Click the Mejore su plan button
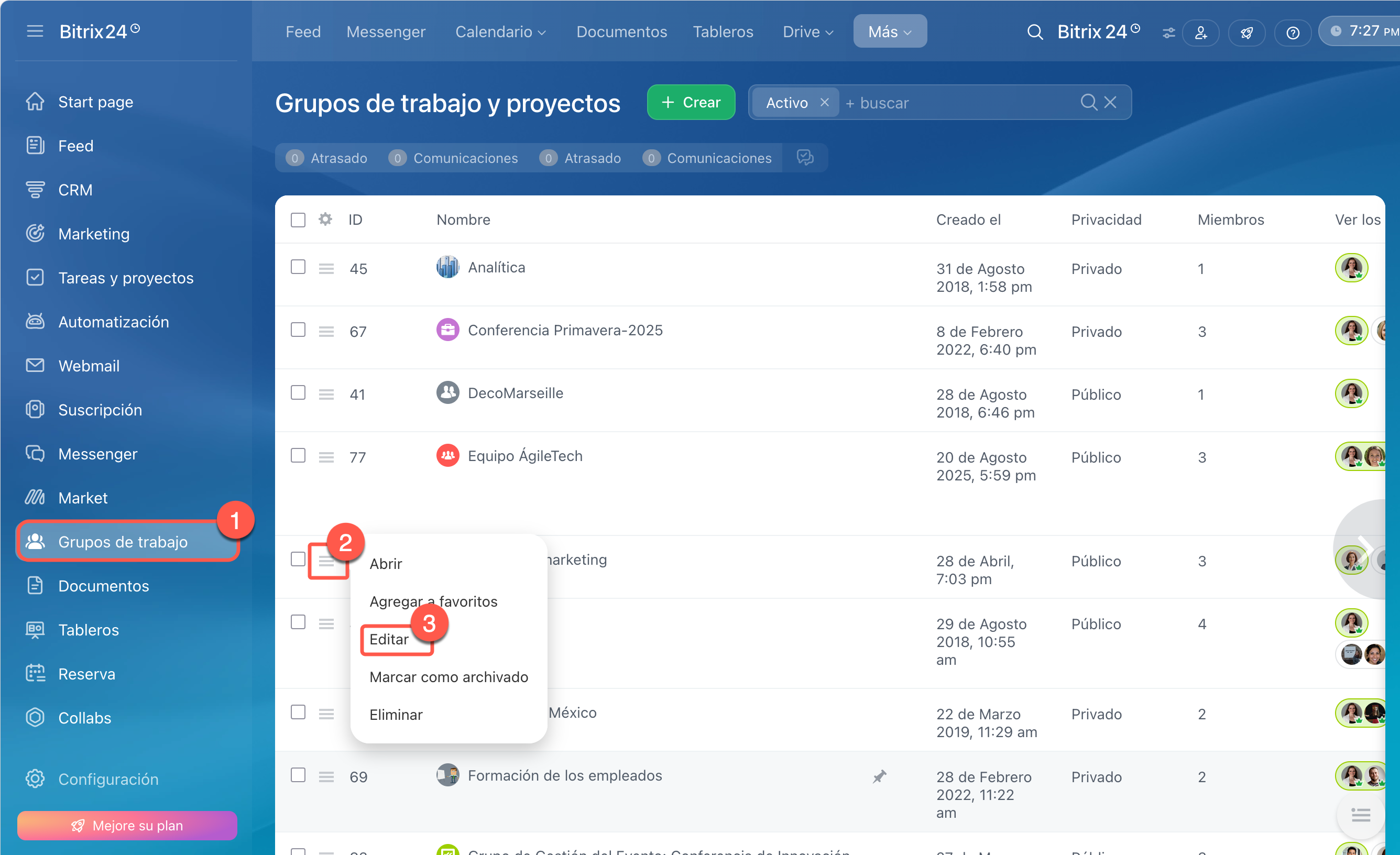Screen dimensions: 1400x855 click(127, 825)
